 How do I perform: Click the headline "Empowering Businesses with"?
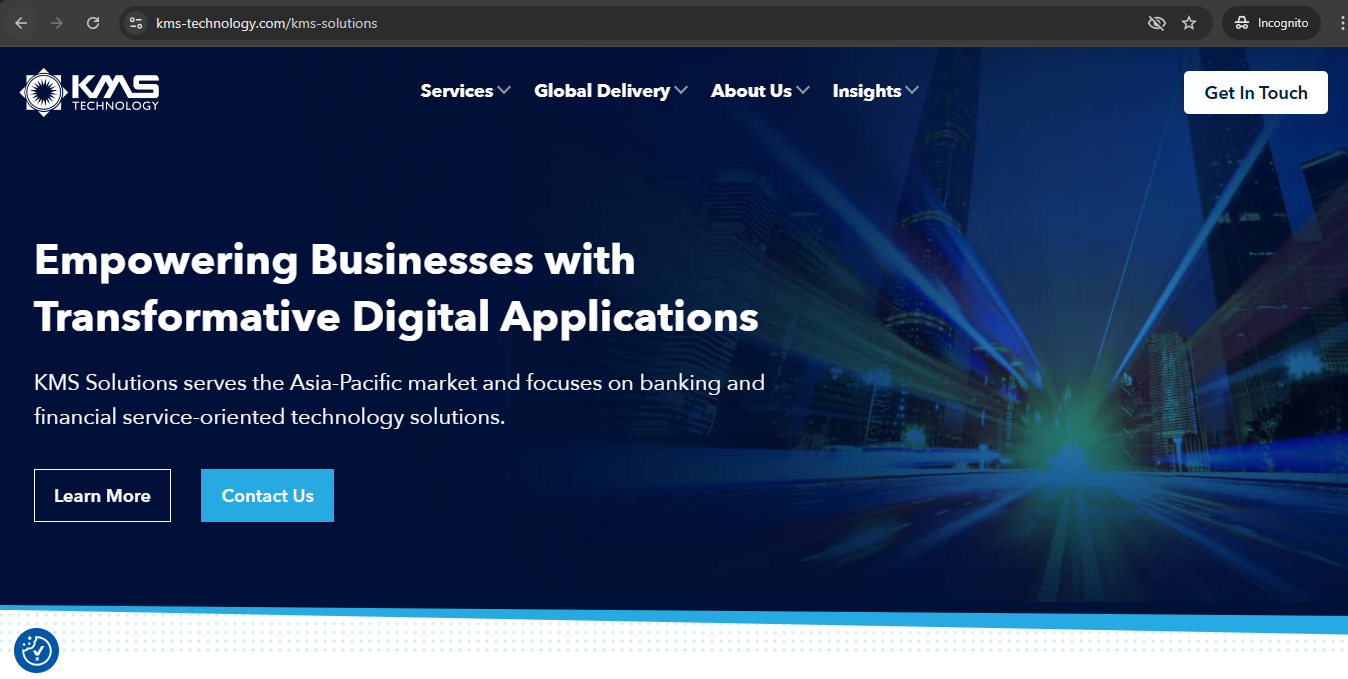click(x=334, y=259)
